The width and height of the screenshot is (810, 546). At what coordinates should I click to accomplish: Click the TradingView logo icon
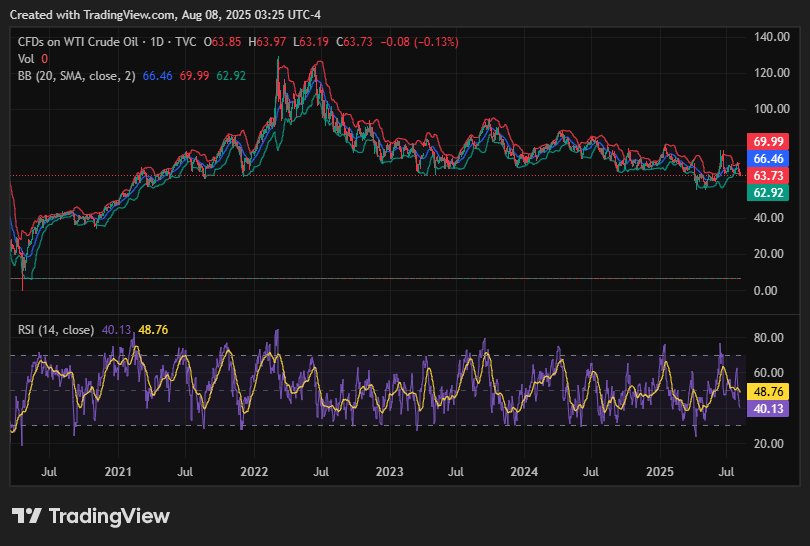click(26, 516)
